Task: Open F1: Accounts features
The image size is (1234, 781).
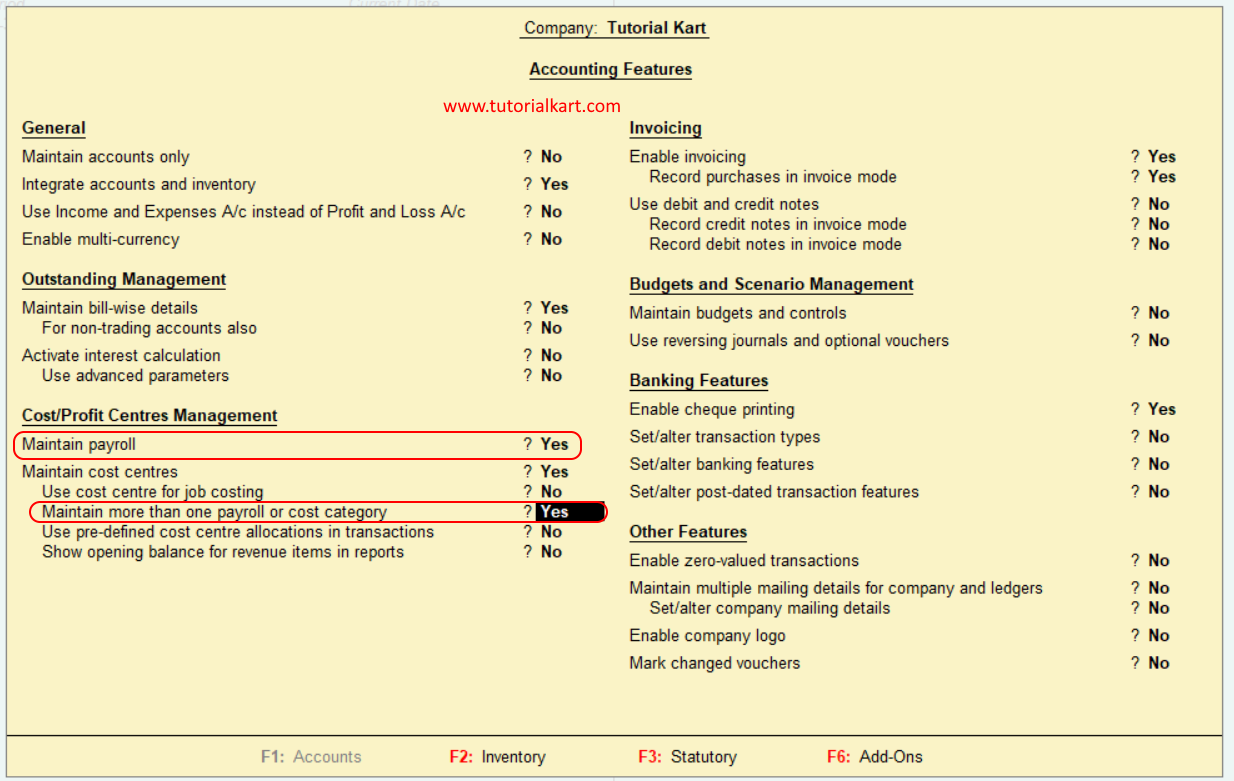Action: [x=311, y=757]
